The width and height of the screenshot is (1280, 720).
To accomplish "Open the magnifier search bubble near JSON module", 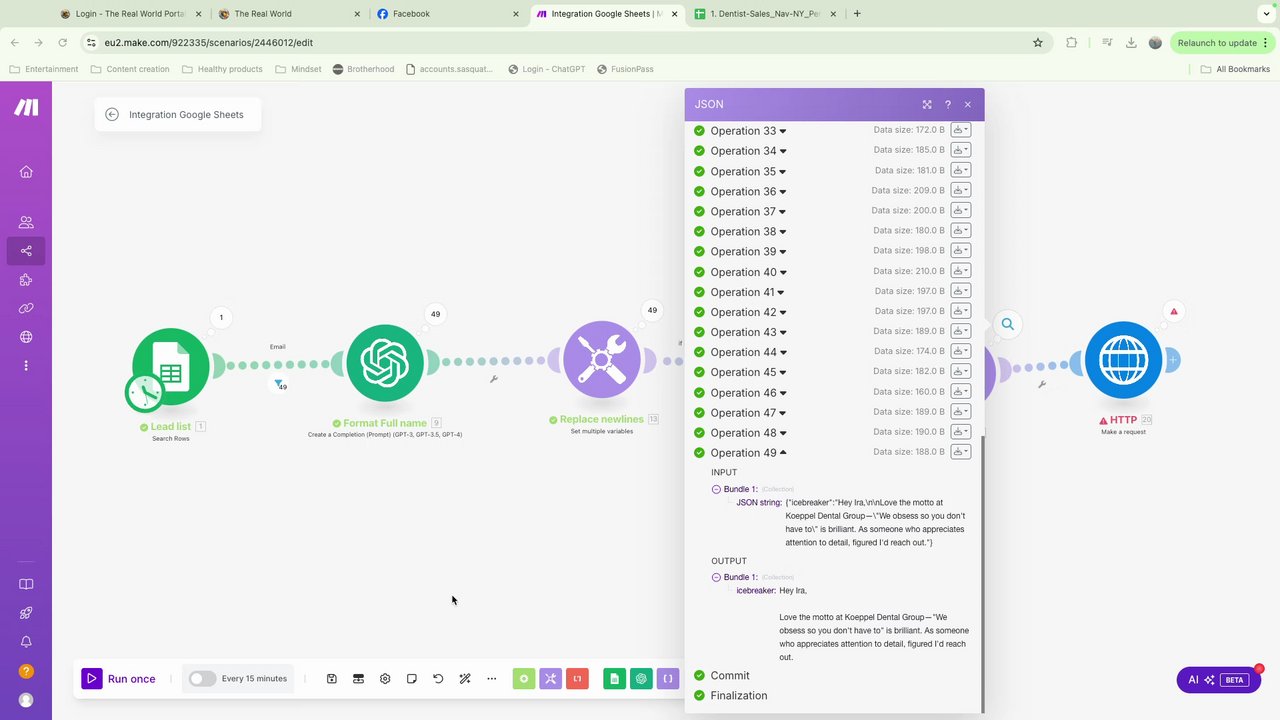I will pyautogui.click(x=1008, y=324).
